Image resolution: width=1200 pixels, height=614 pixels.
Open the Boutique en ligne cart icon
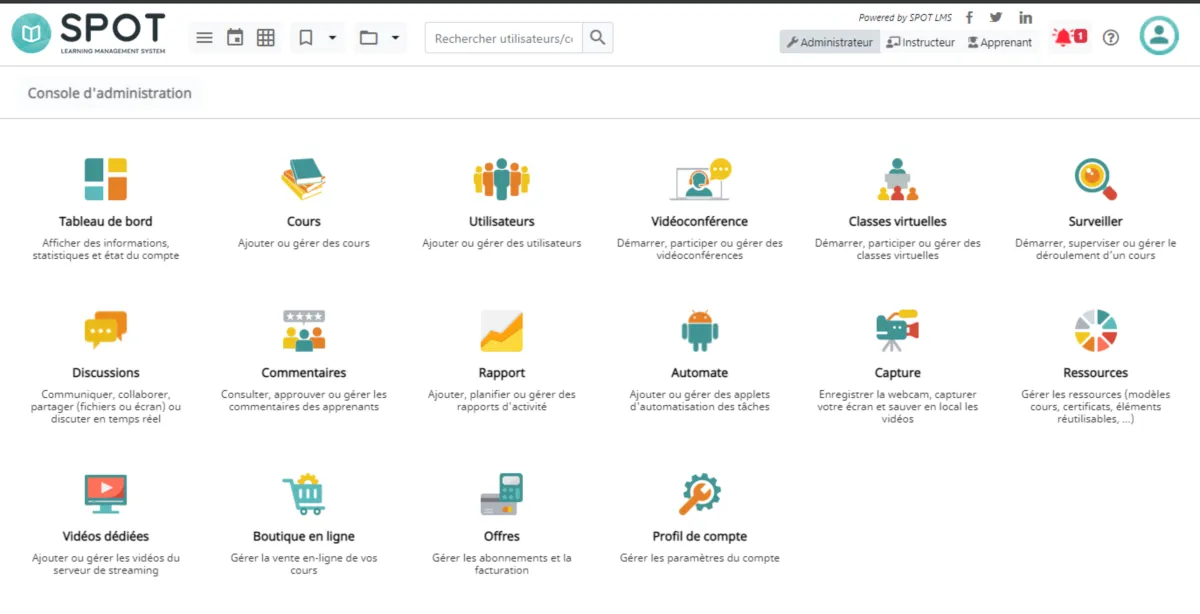coord(303,494)
